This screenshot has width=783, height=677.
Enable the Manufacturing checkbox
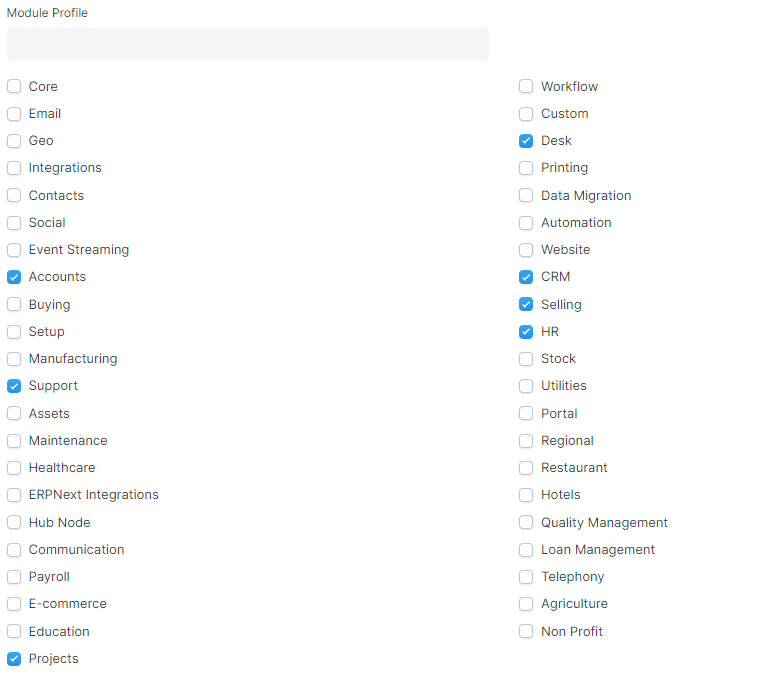14,359
